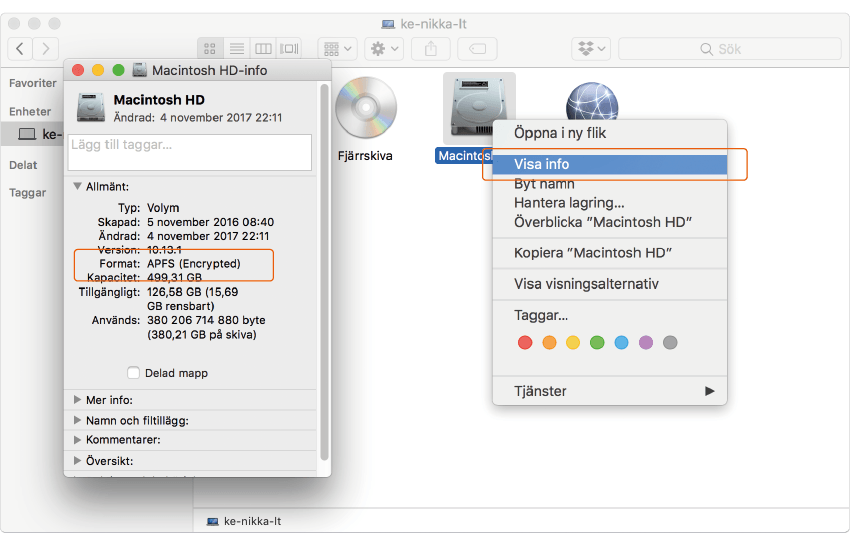
Task: Open the gear action menu
Action: [384, 48]
